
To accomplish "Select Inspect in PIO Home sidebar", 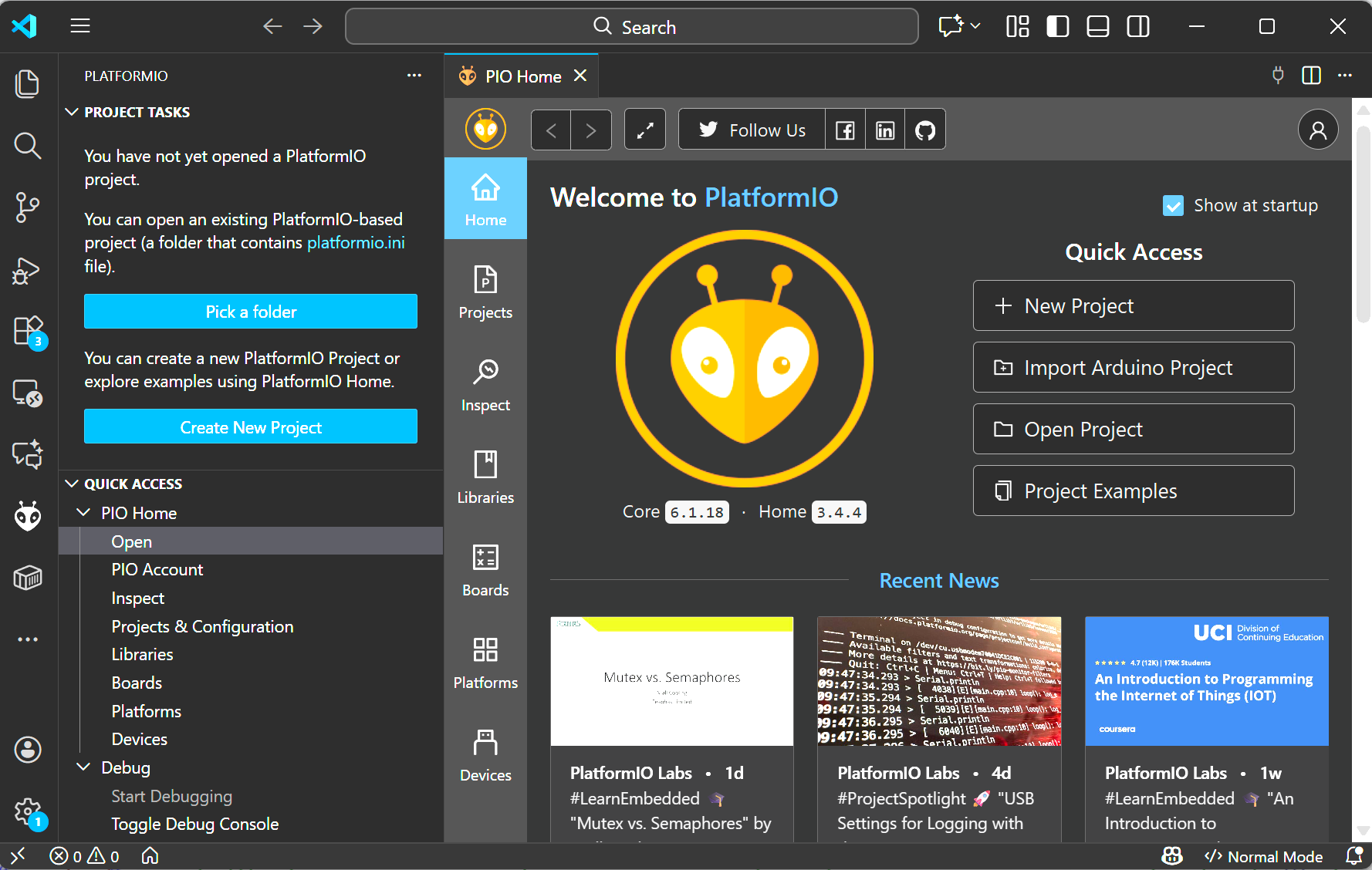I will (x=485, y=385).
